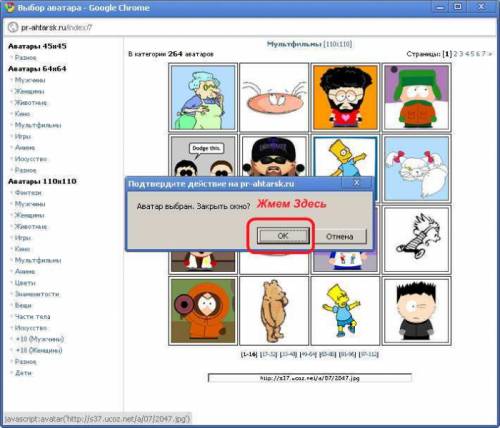Open Искусство under Аватары 64x64
This screenshot has height=428, width=500.
click(x=31, y=159)
